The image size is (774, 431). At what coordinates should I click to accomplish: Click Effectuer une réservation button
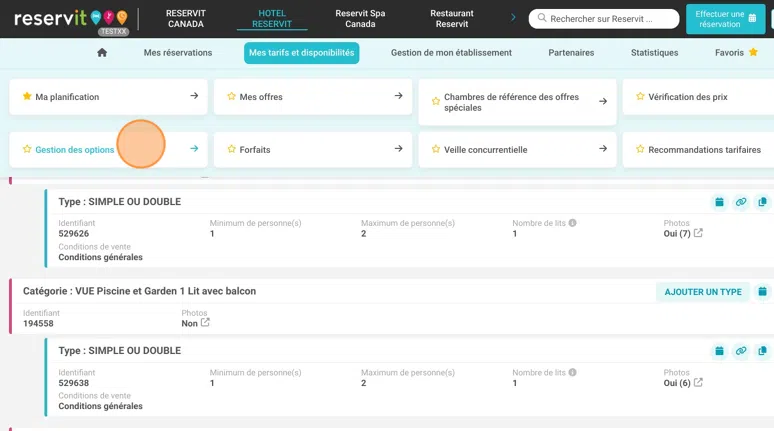coord(726,19)
